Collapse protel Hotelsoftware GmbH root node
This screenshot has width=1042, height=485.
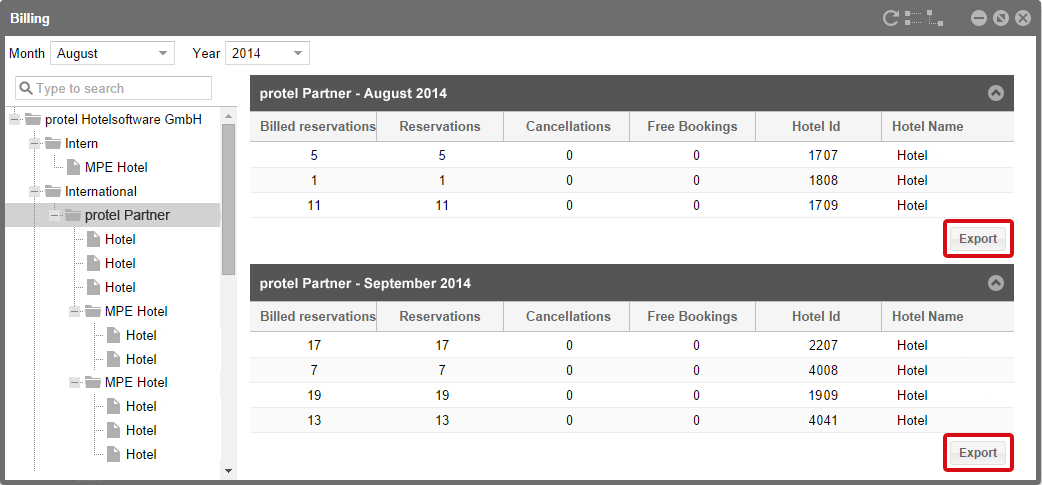click(x=15, y=120)
